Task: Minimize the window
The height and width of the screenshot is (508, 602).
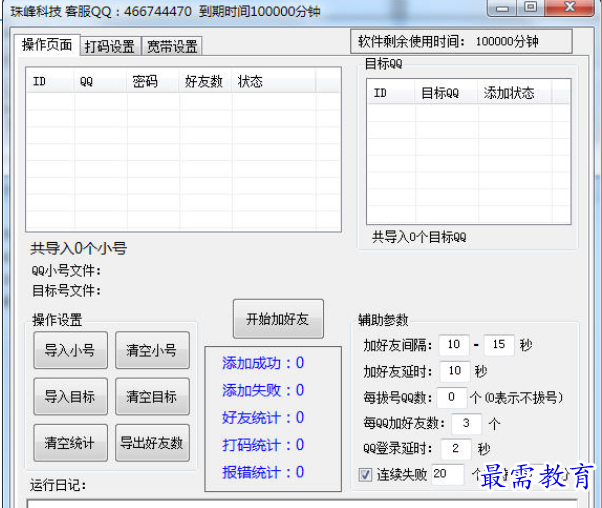Action: point(503,8)
